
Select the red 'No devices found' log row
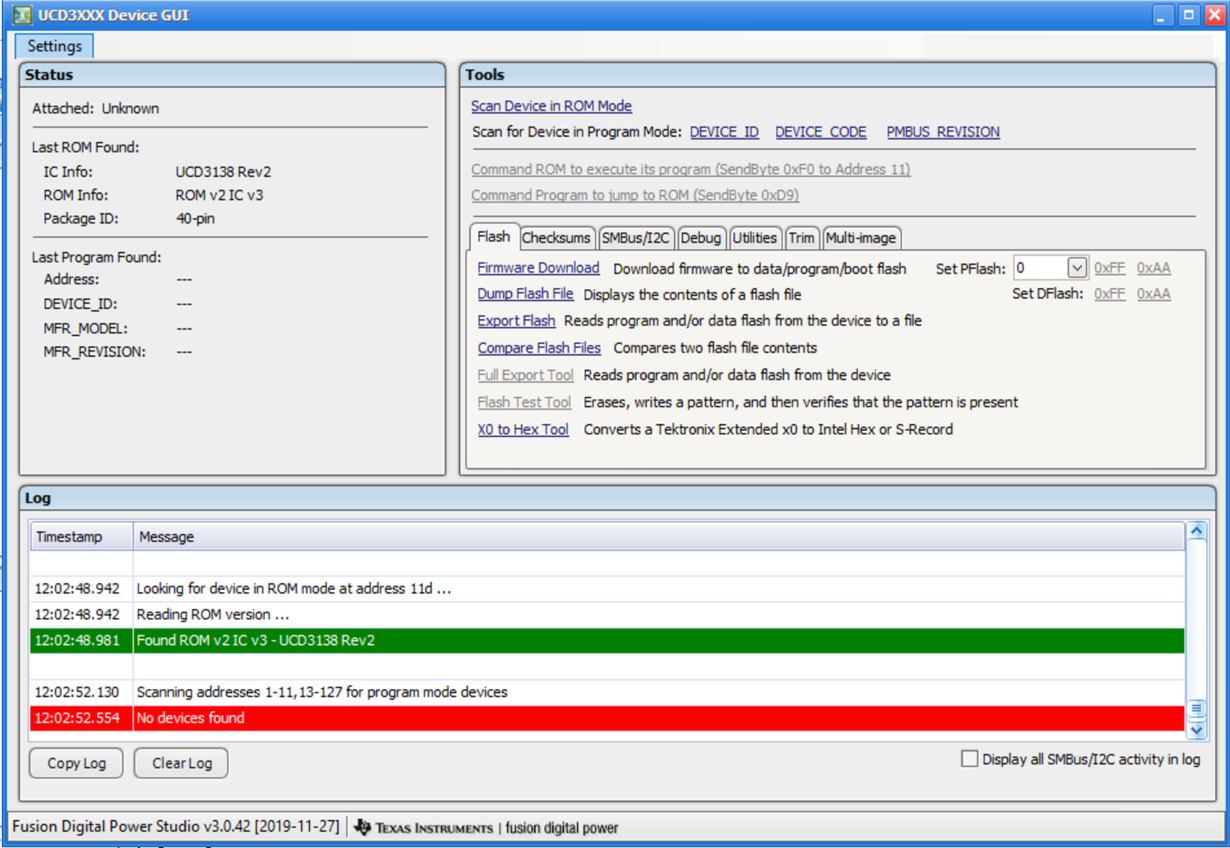click(x=607, y=718)
